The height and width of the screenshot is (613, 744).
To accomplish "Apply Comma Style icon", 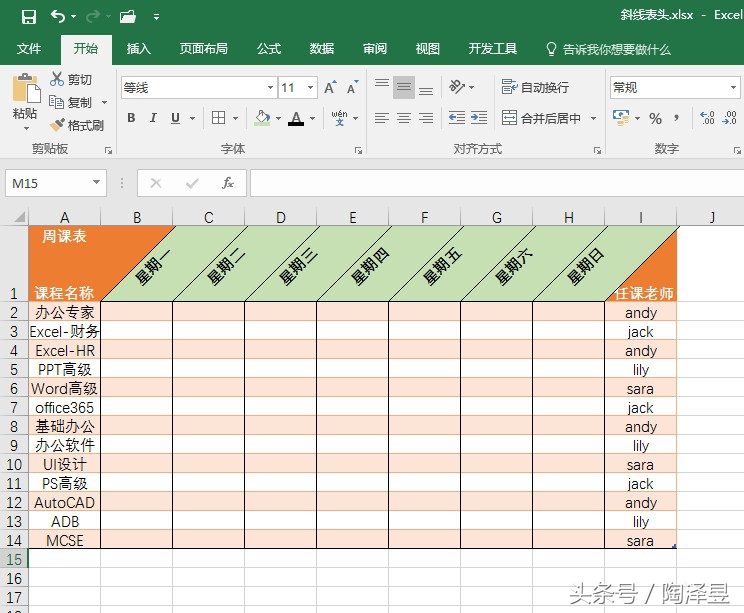I will (x=676, y=118).
